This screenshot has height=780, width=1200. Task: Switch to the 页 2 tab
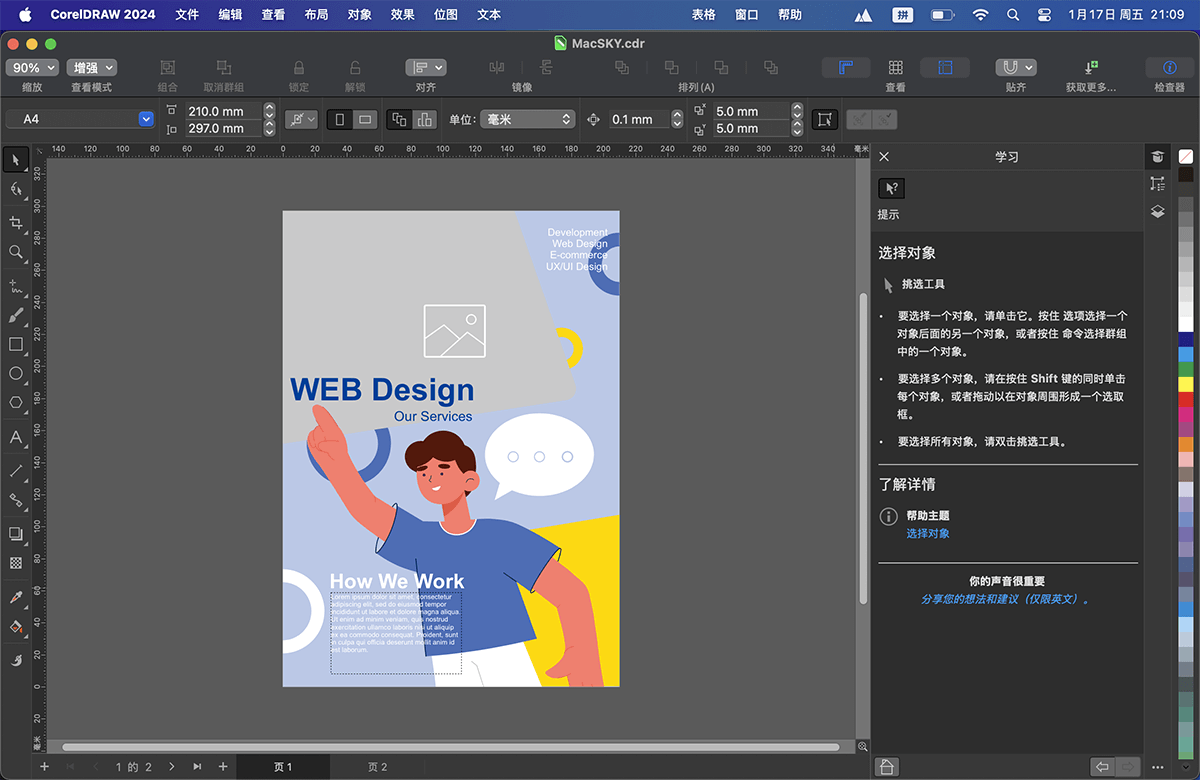377,767
